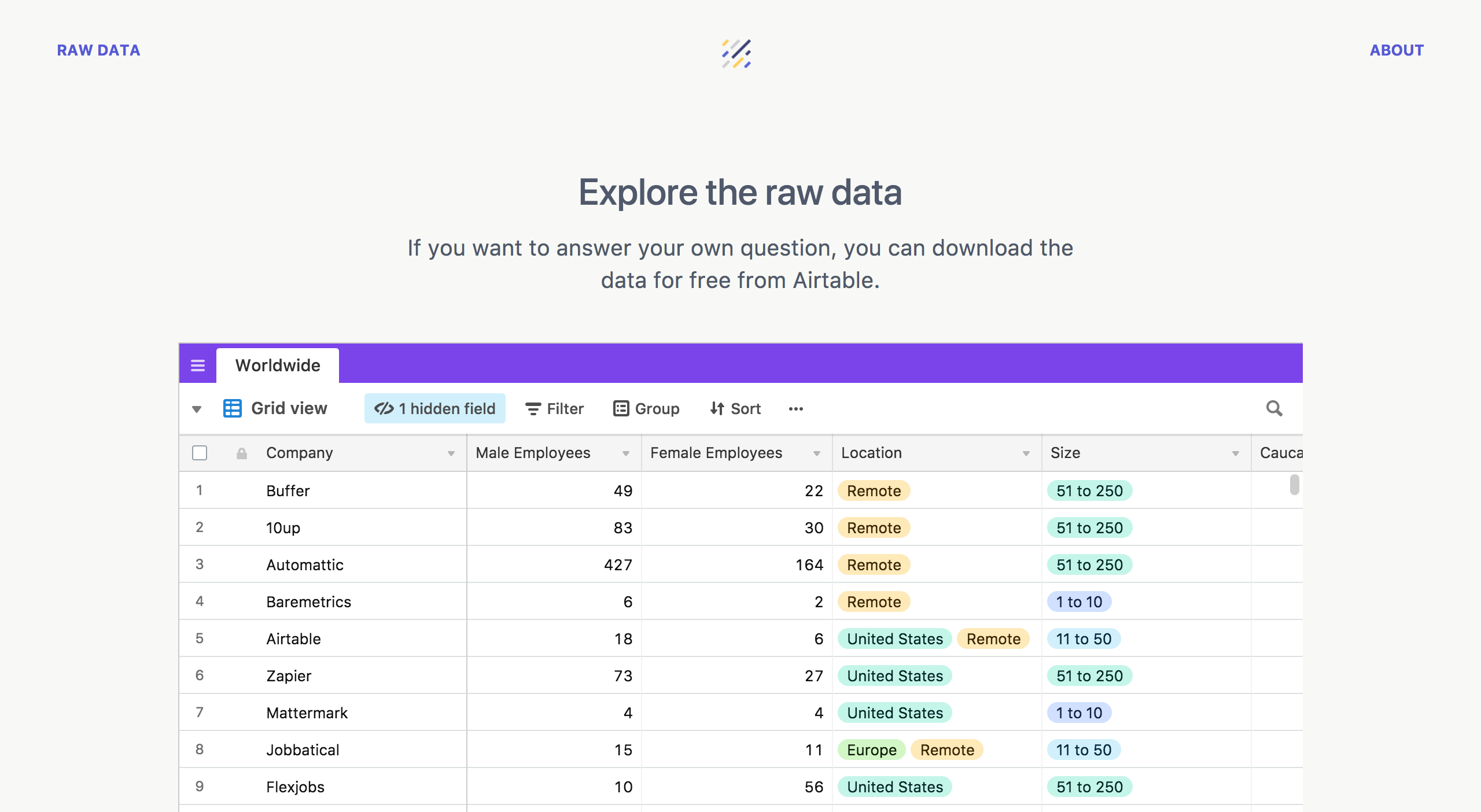Check the select-all rows checkbox

[200, 453]
